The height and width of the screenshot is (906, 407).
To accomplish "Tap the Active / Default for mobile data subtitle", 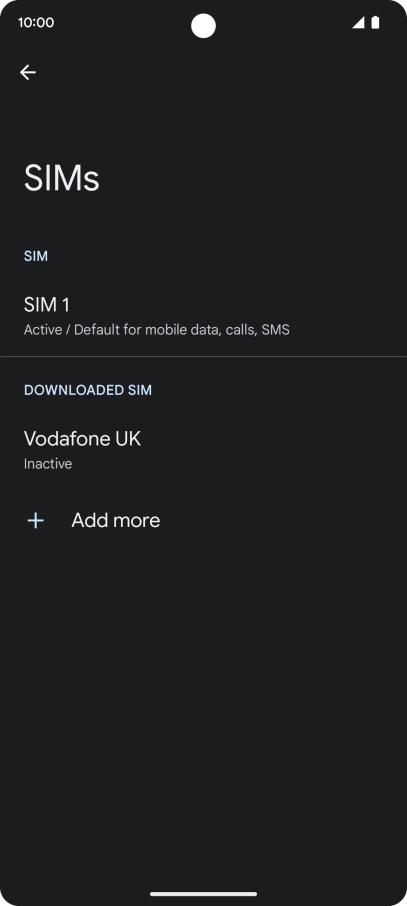I will point(157,330).
